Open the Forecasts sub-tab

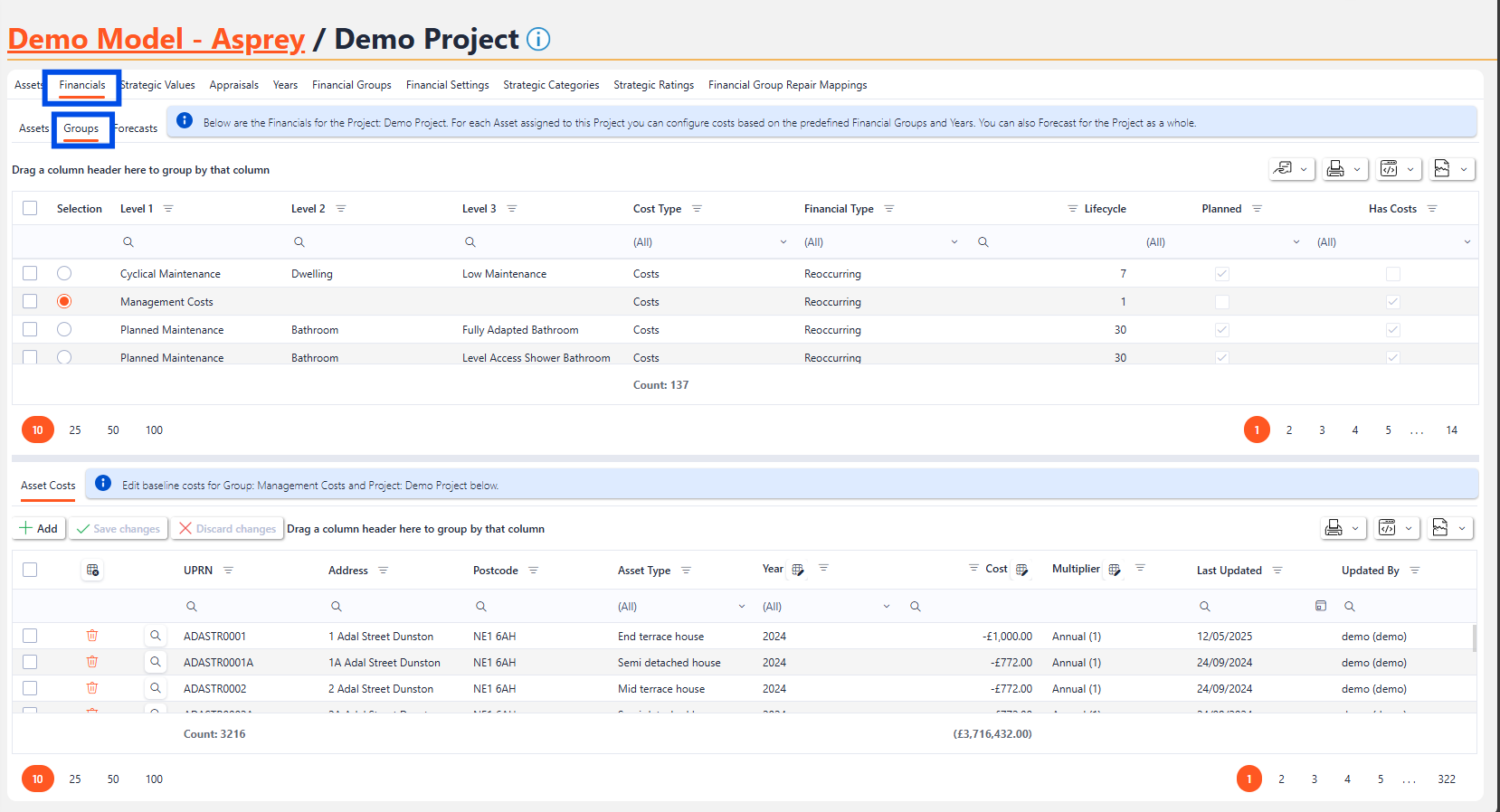pyautogui.click(x=137, y=128)
